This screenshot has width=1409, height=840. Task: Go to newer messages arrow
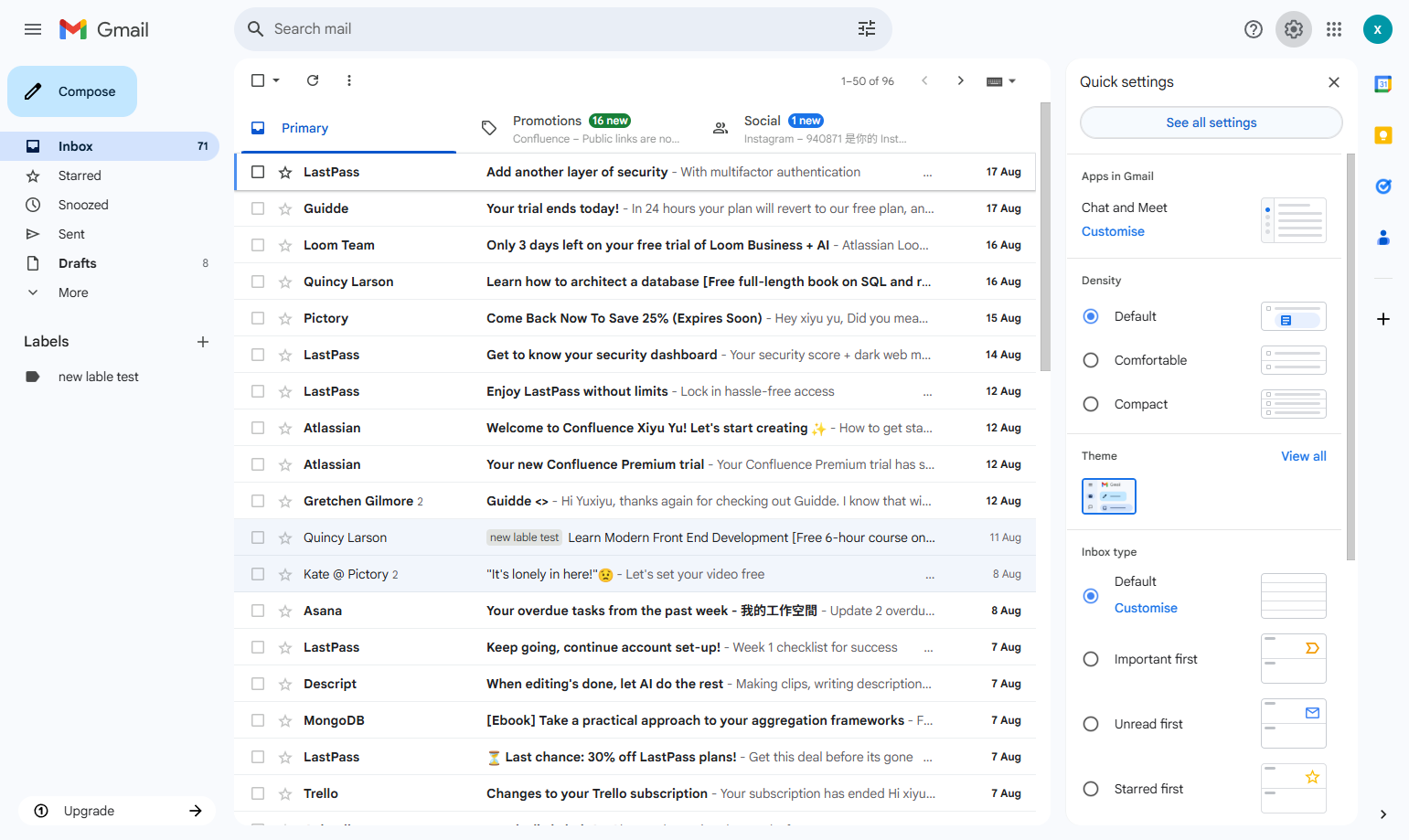[x=924, y=80]
